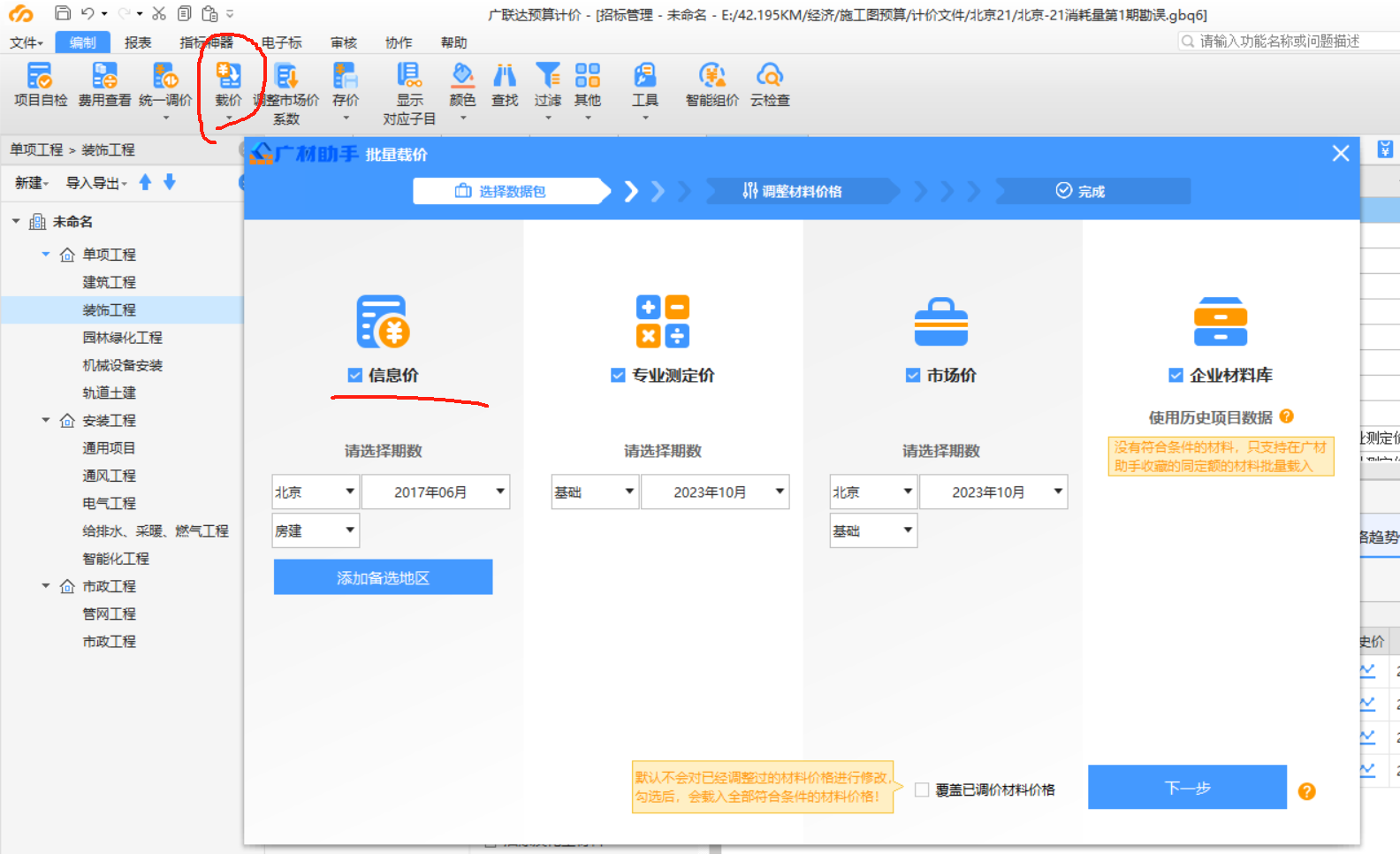
Task: Open the 帮助 menu
Action: click(453, 42)
